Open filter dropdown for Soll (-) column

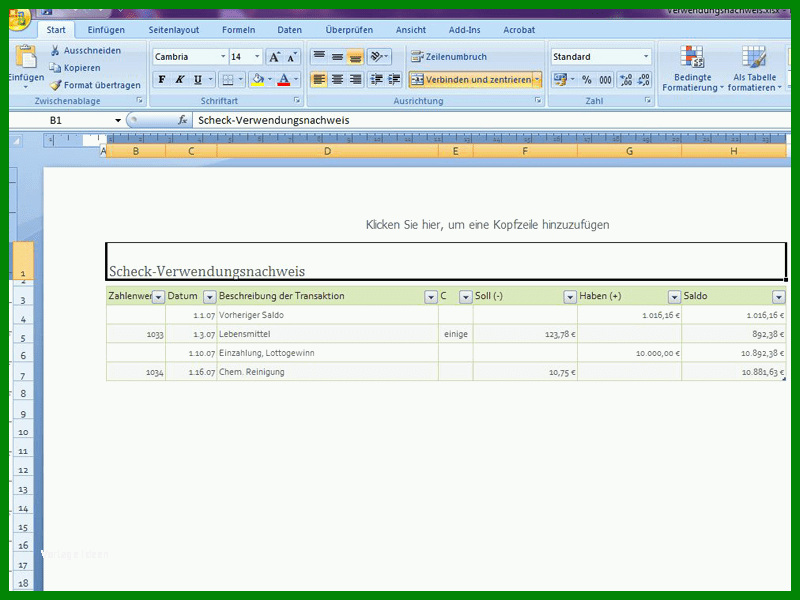[570, 297]
